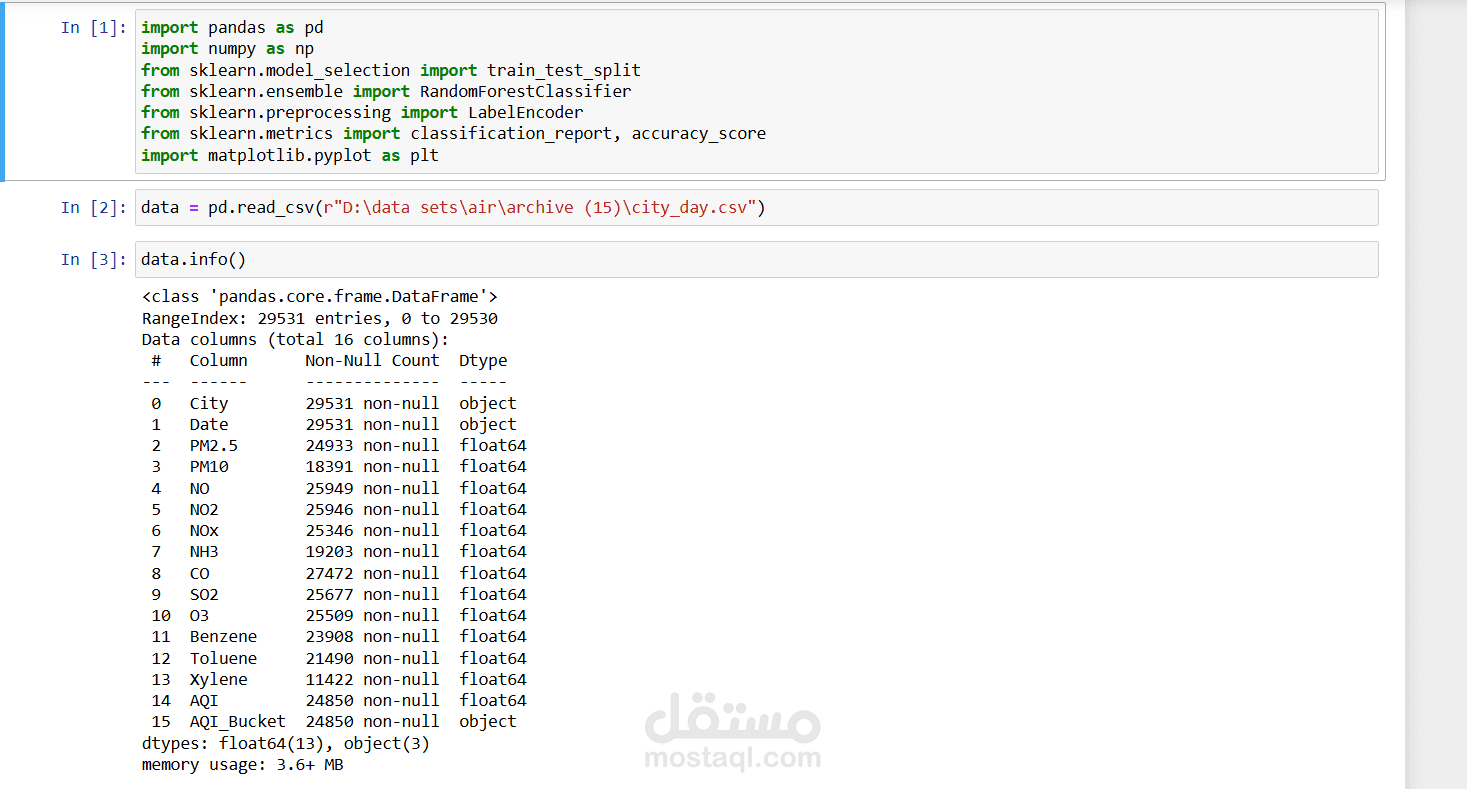The width and height of the screenshot is (1467, 789).
Task: Place cursor on the train_test_split import line
Action: click(x=391, y=70)
